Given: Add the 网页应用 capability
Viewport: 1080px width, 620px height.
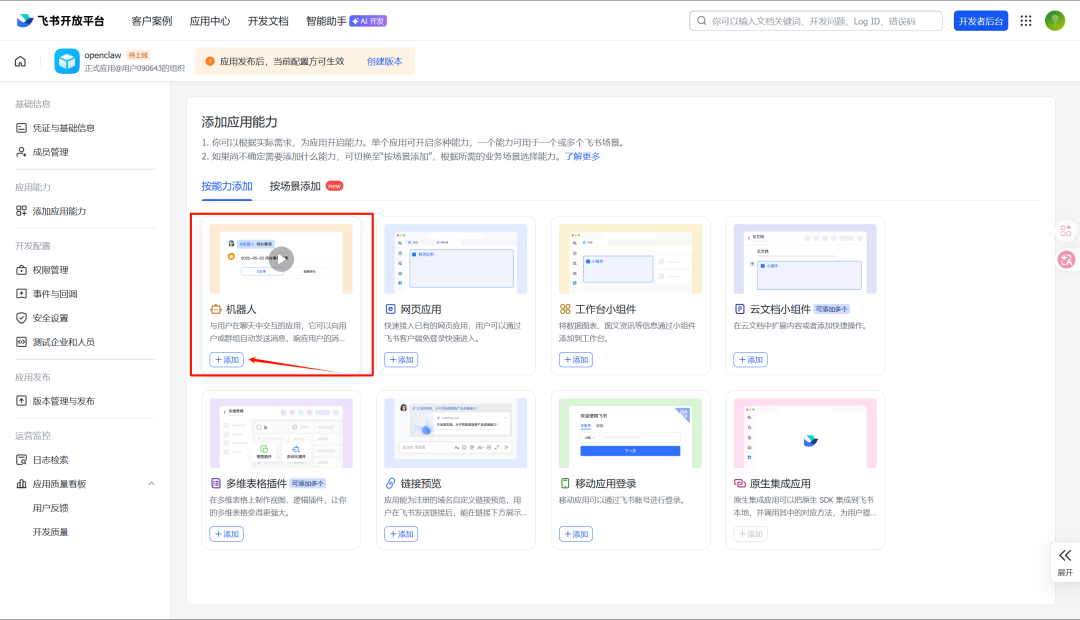Looking at the screenshot, I should [401, 360].
